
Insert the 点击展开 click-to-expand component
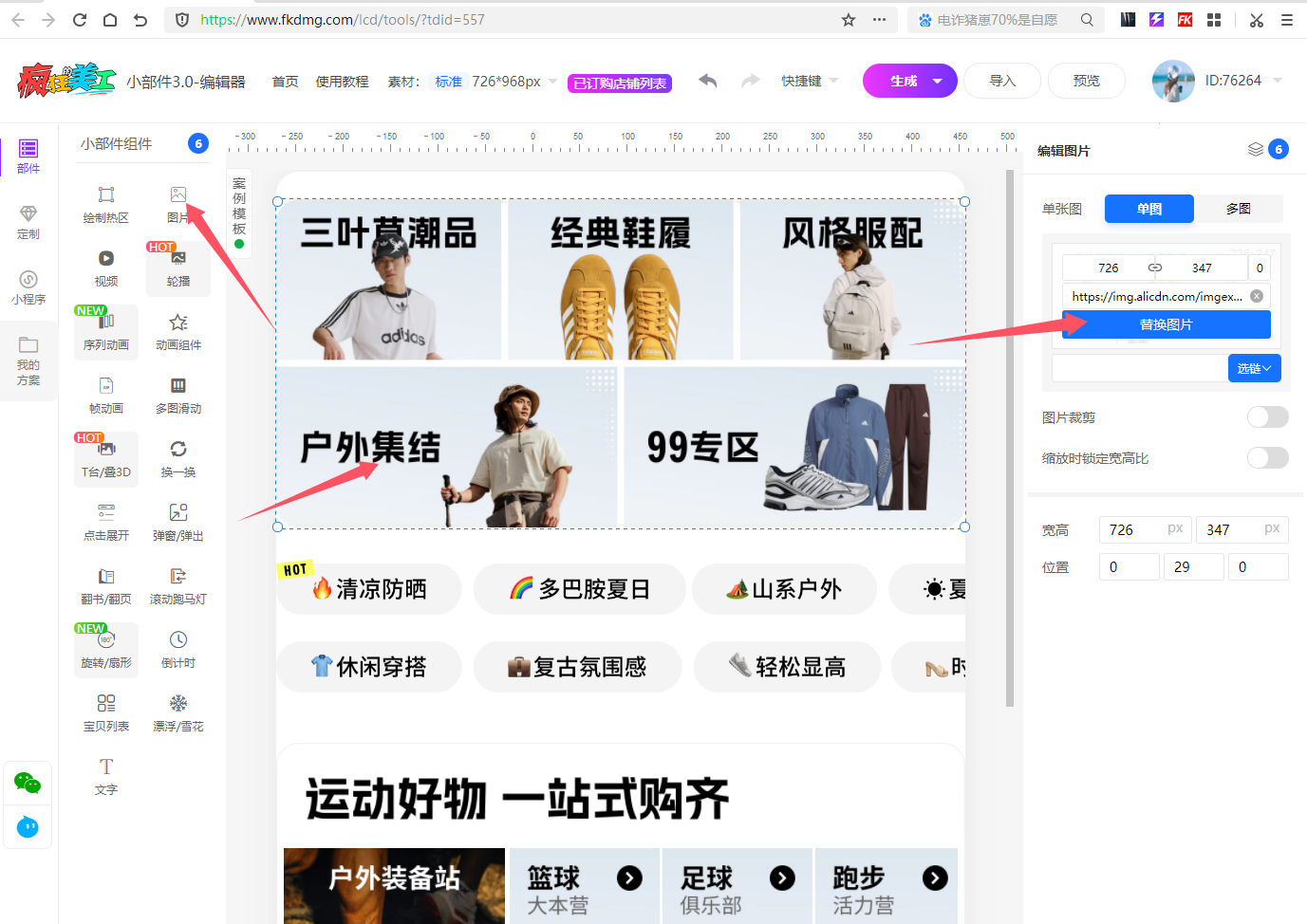tap(106, 523)
